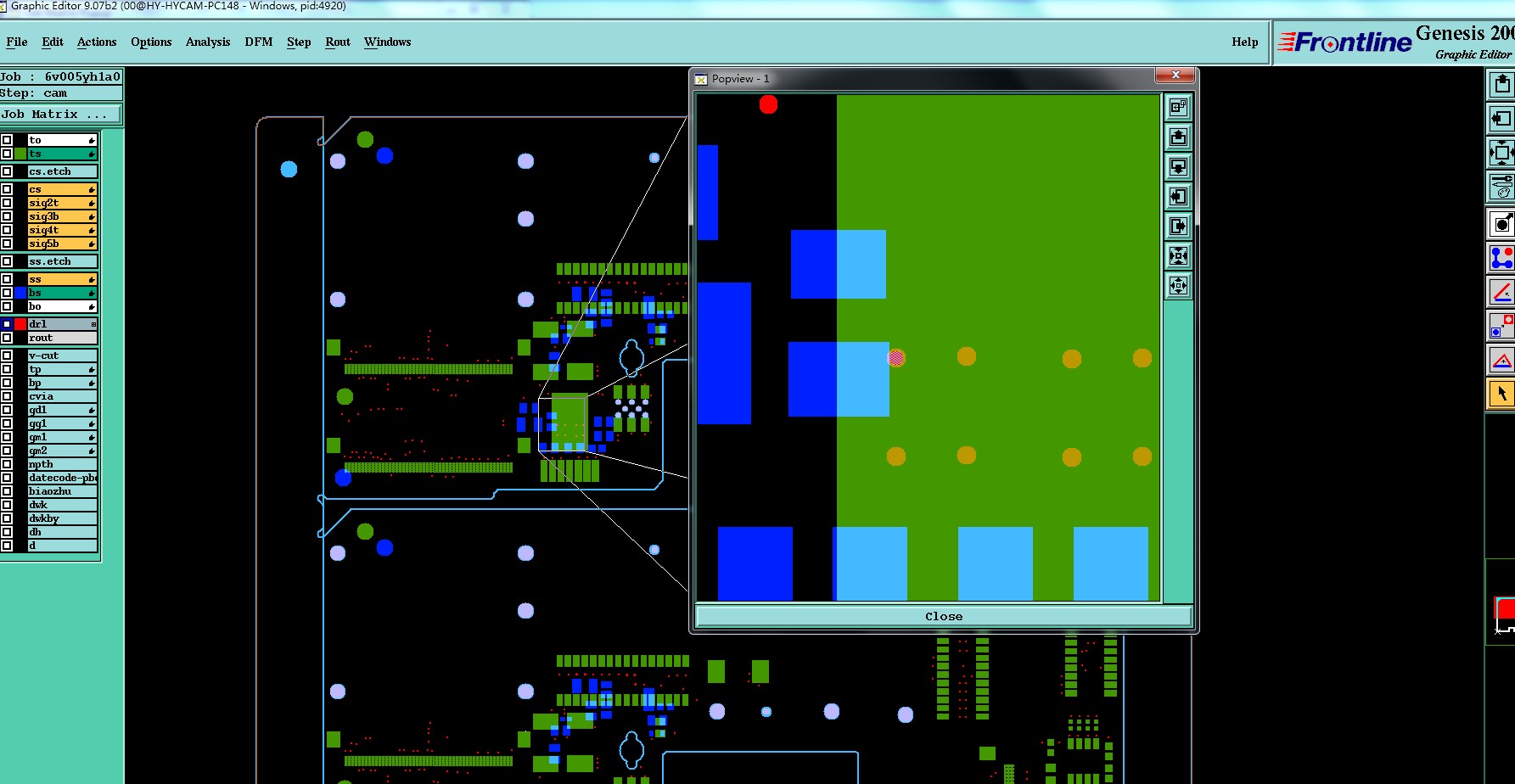
Task: Close the Popview - 1 window
Action: pos(1176,76)
